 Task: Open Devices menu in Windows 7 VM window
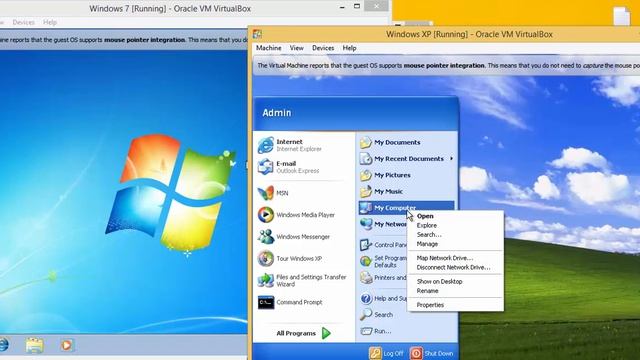[x=23, y=22]
